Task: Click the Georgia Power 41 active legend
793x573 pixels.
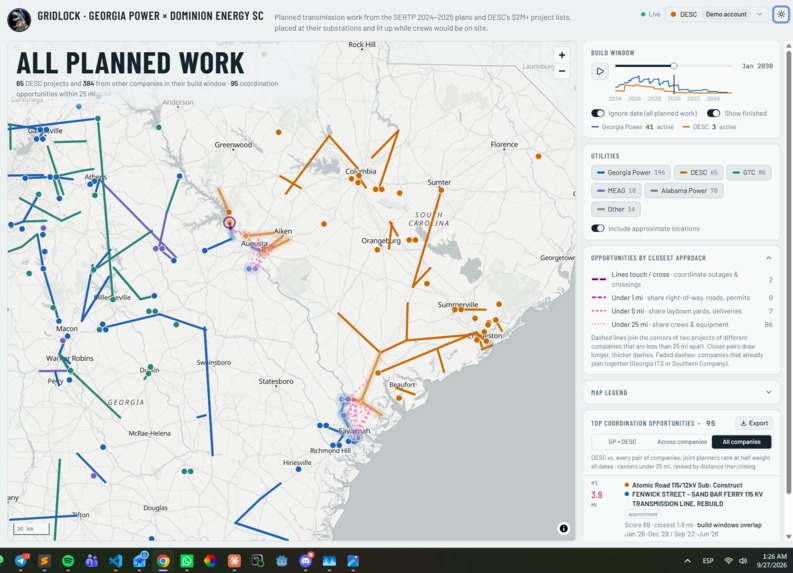Action: 632,127
